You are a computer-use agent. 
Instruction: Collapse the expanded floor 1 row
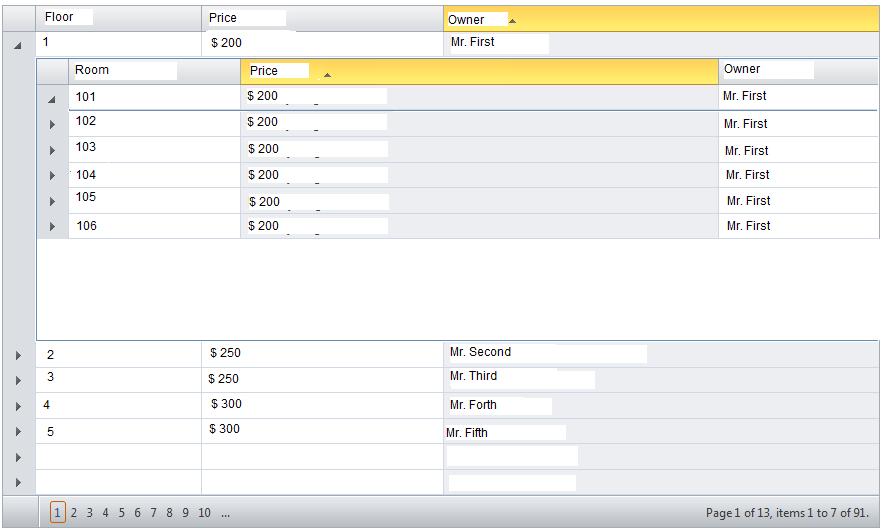[19, 45]
